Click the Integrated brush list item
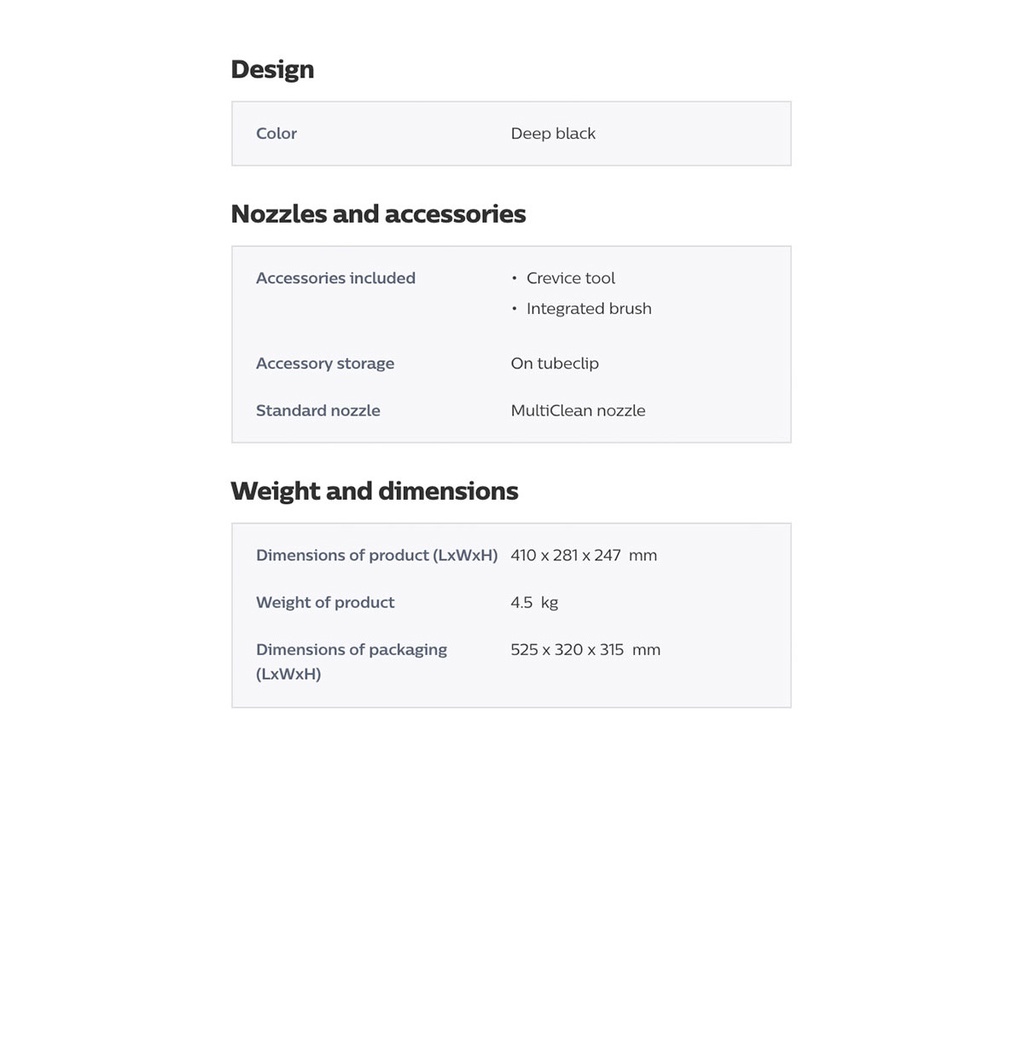 pos(589,308)
